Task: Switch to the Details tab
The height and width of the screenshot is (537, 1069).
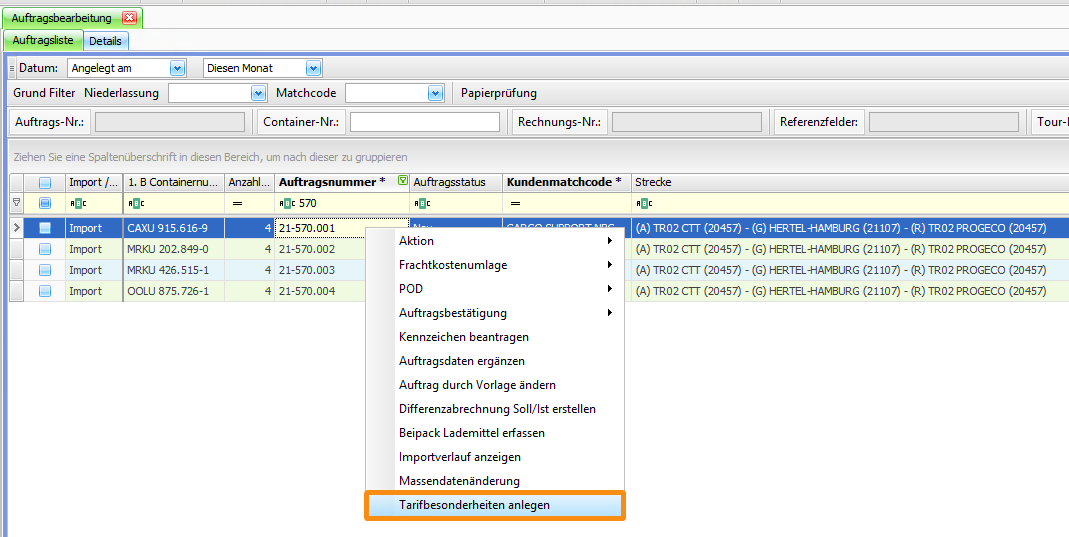Action: (105, 41)
